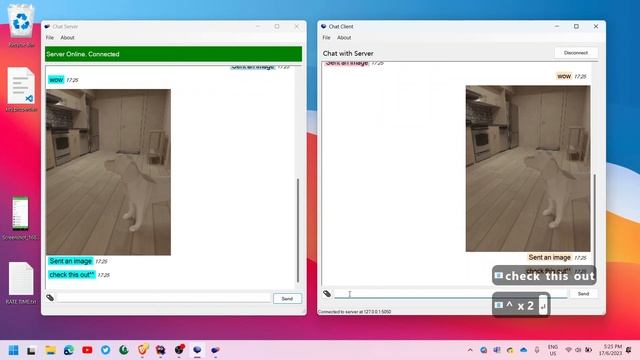Click Chat Server vertical scrollbar thumb

(298, 230)
